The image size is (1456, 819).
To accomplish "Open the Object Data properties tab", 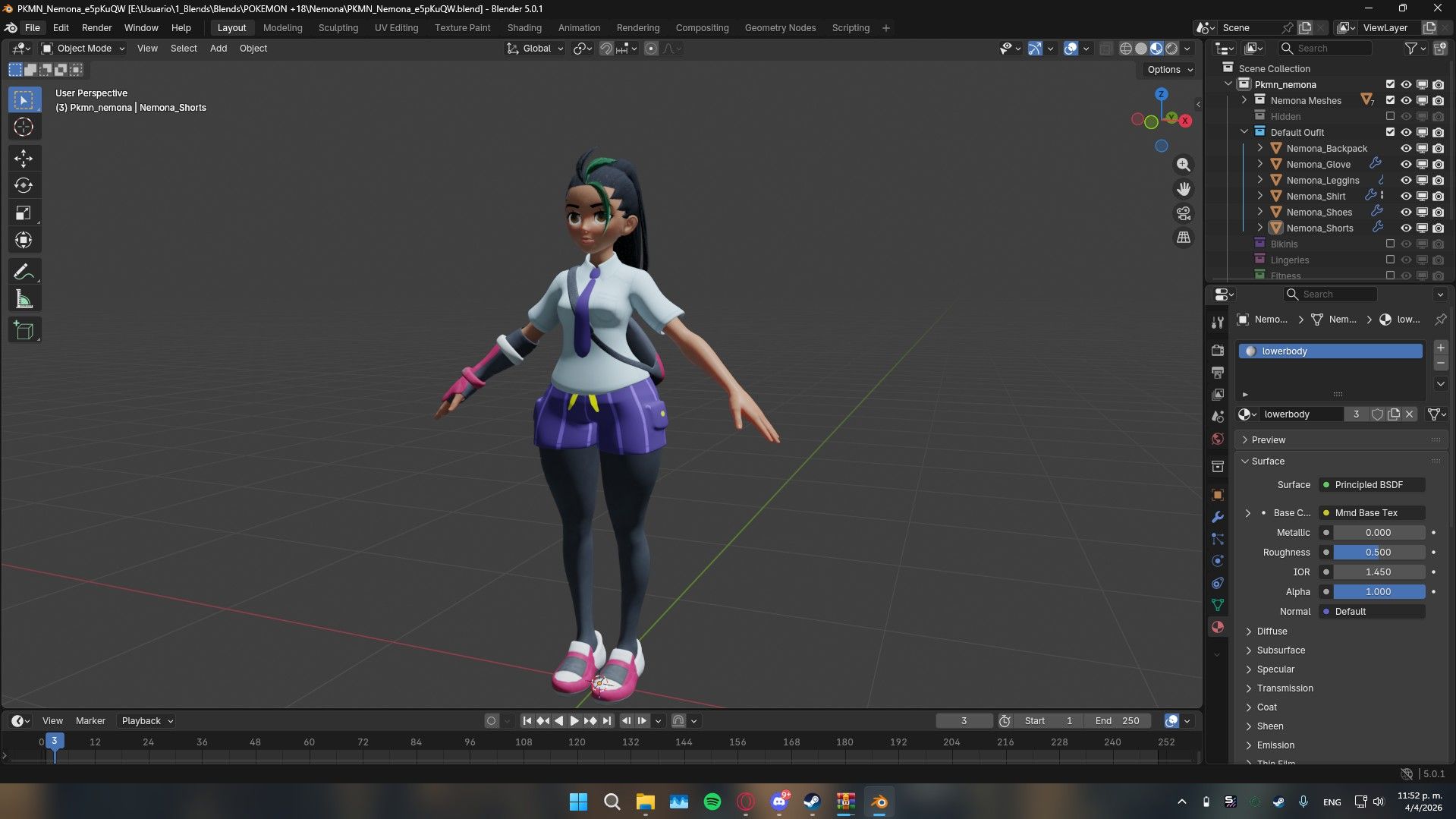I will tap(1218, 605).
